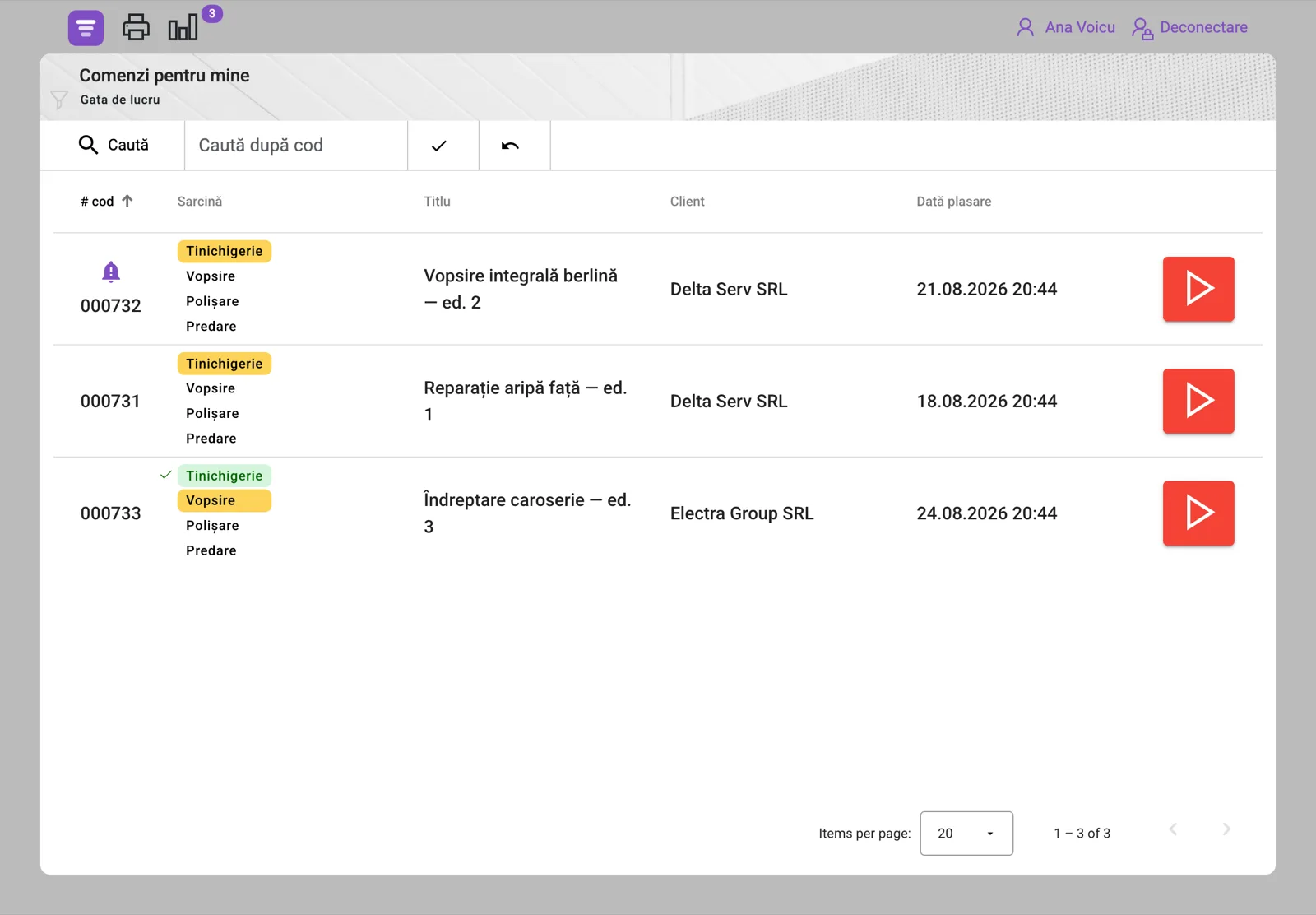This screenshot has height=915, width=1316.
Task: Open the bar chart statistics icon
Action: click(183, 27)
